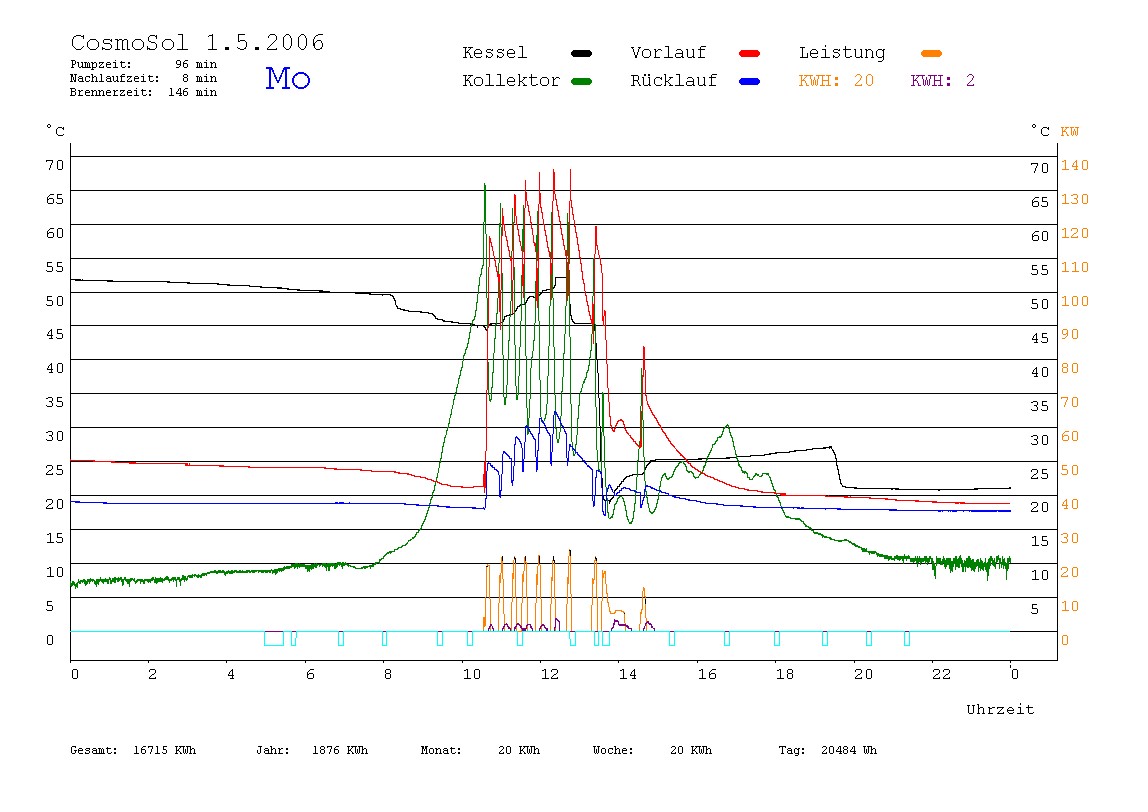Click the "Leistung" legend label
1148x812 pixels.
(842, 53)
